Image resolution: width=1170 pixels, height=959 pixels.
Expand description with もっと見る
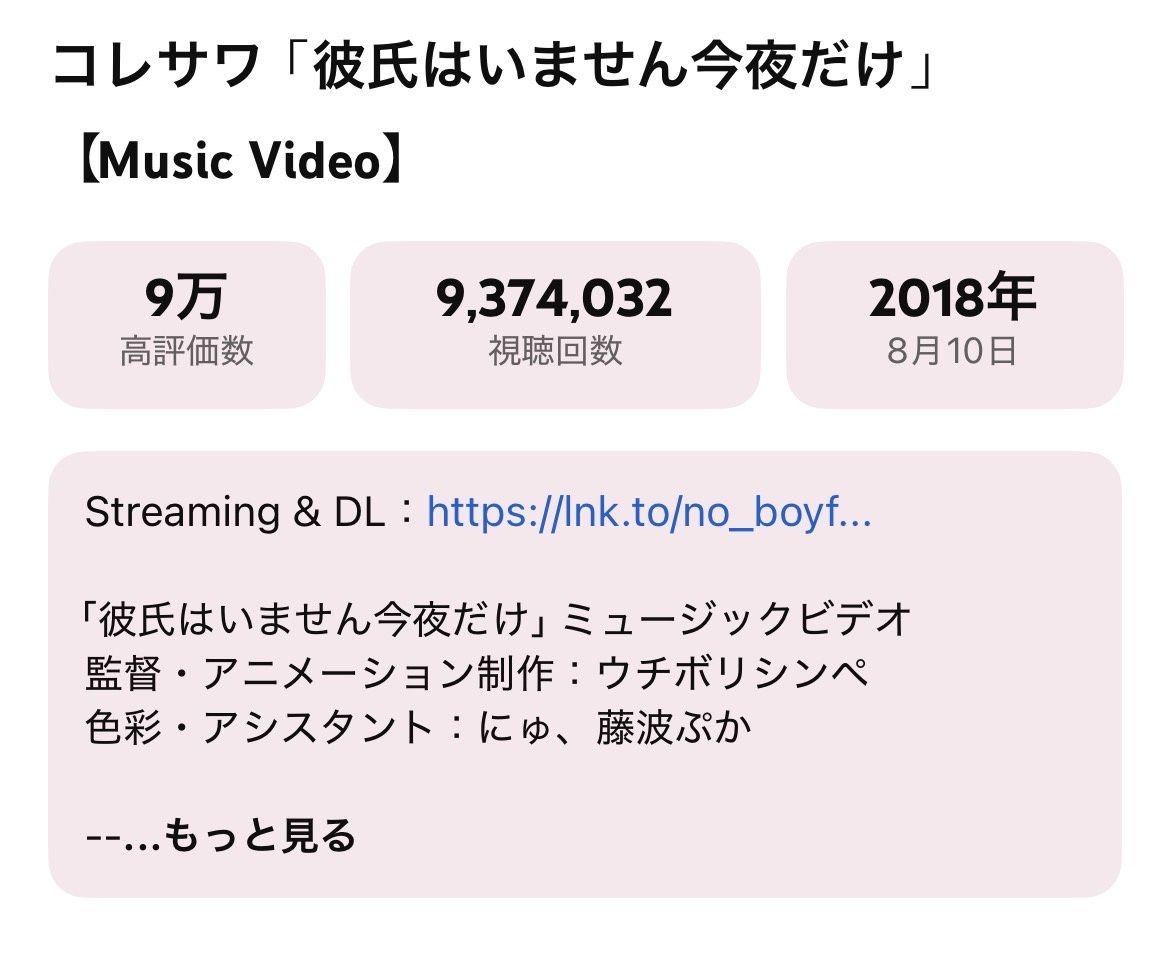tap(259, 835)
